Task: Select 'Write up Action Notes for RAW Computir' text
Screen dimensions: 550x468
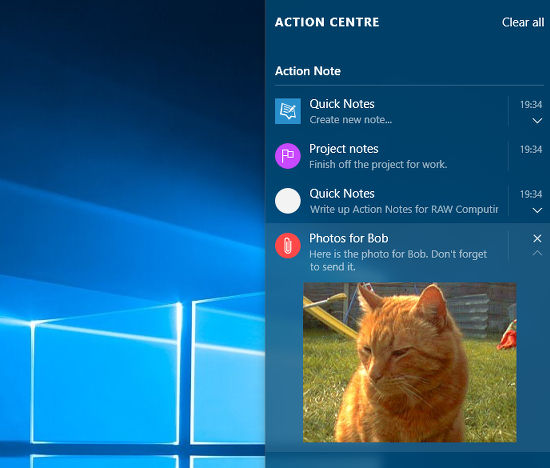Action: point(404,209)
